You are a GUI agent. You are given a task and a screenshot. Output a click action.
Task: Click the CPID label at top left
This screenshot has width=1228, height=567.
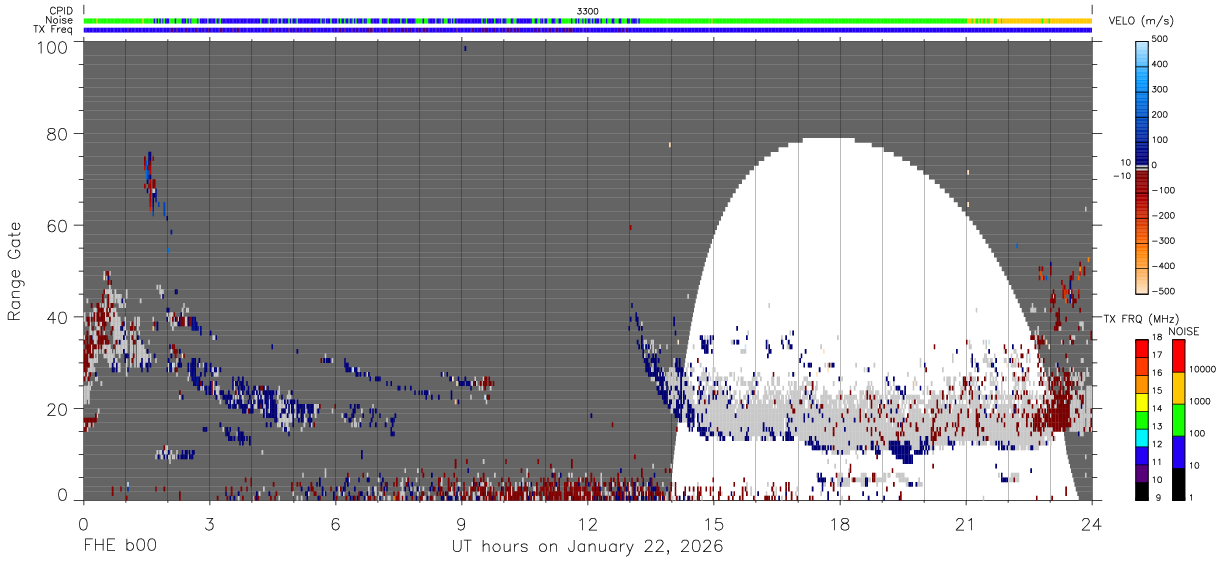point(61,11)
